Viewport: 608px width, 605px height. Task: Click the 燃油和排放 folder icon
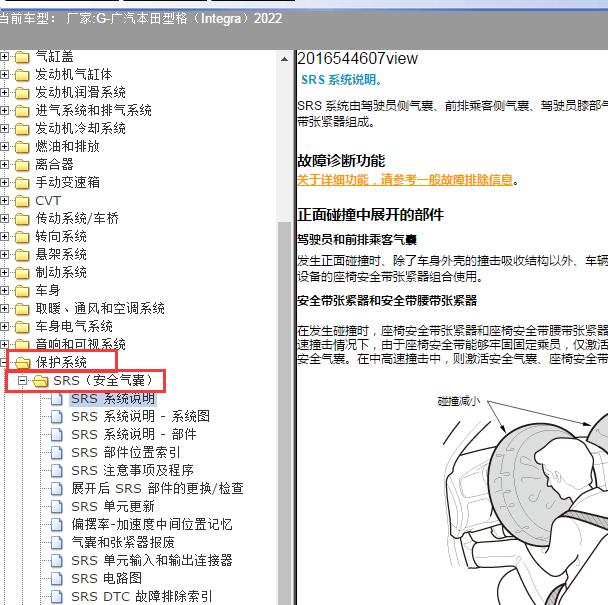click(22, 147)
